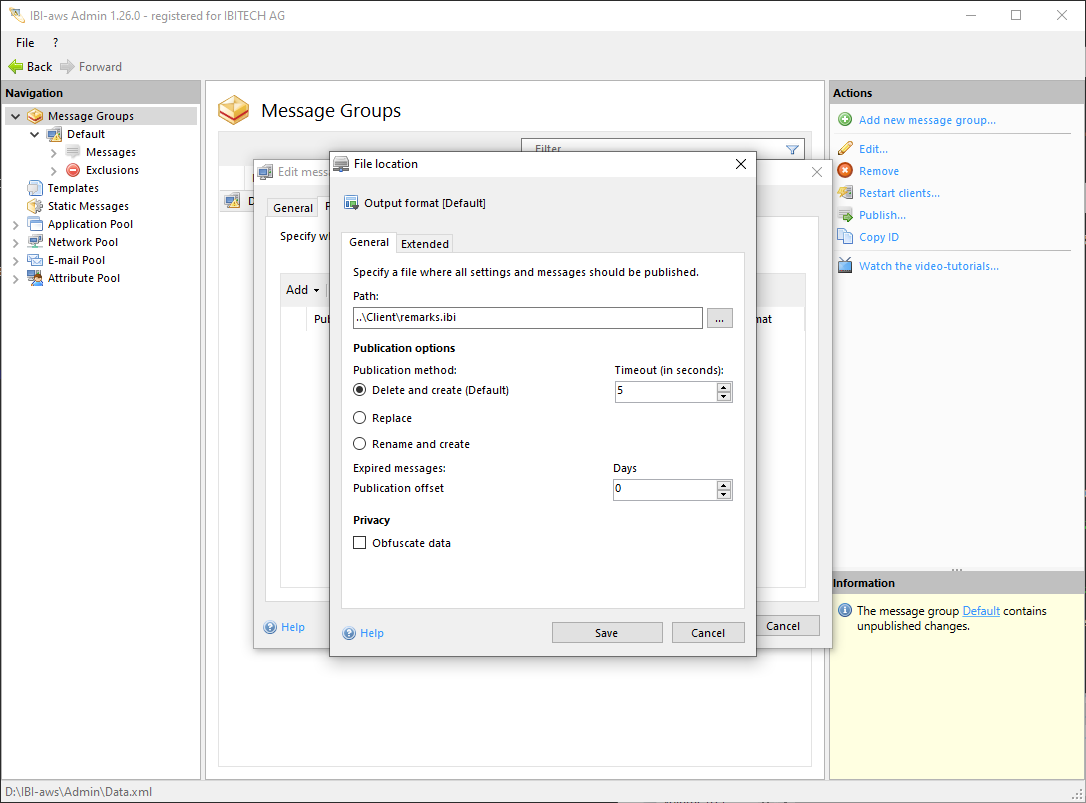This screenshot has height=803, width=1086.
Task: Click the Default link in Information panel
Action: (x=980, y=611)
